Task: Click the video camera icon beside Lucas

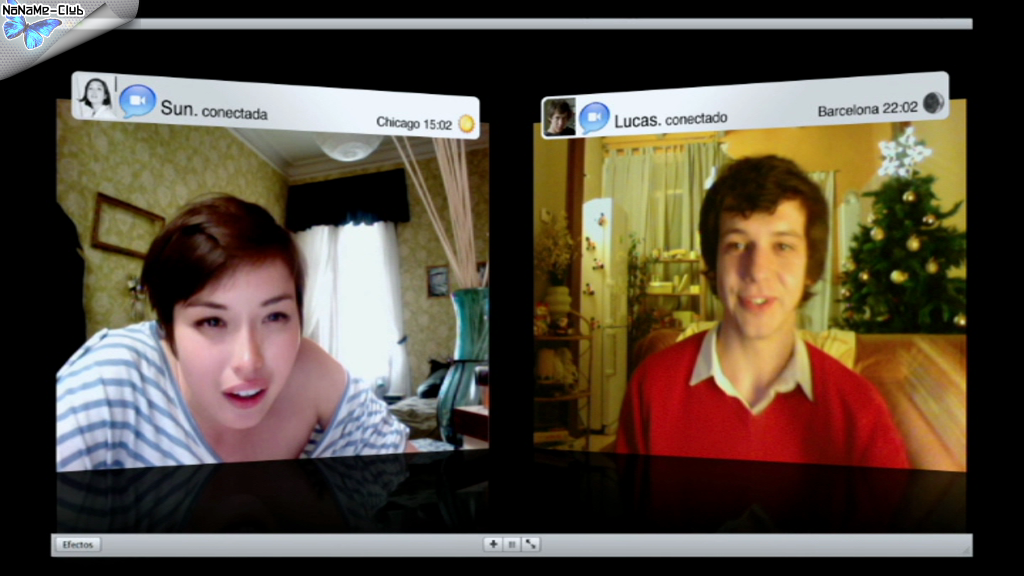Action: pos(593,118)
